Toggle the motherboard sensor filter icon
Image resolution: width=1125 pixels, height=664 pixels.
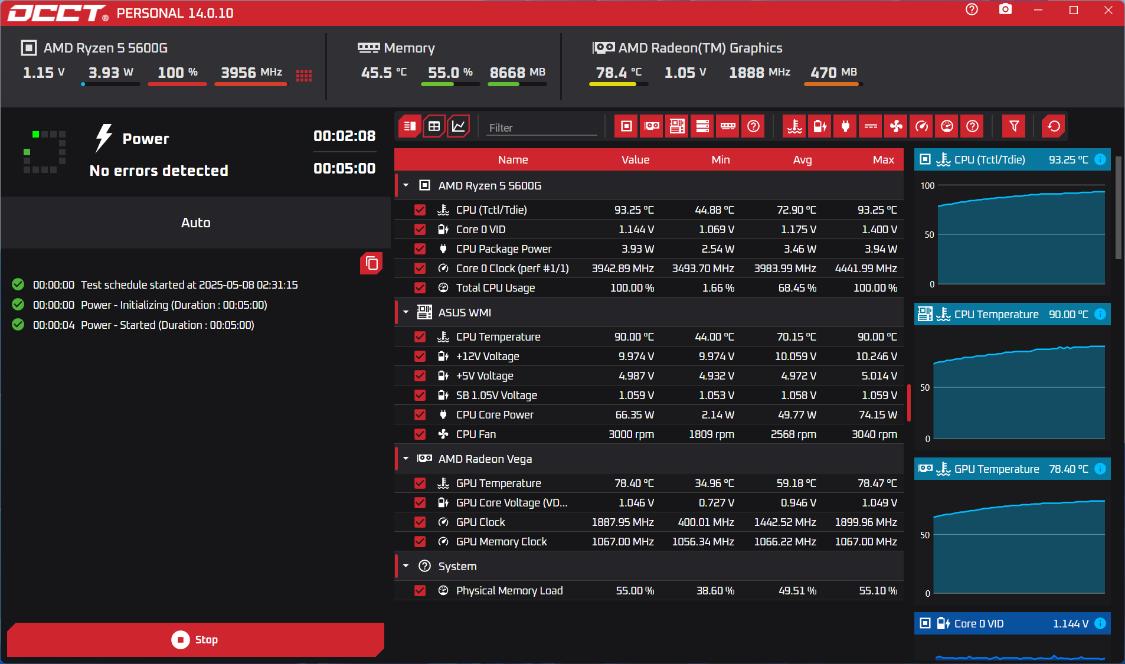click(677, 126)
